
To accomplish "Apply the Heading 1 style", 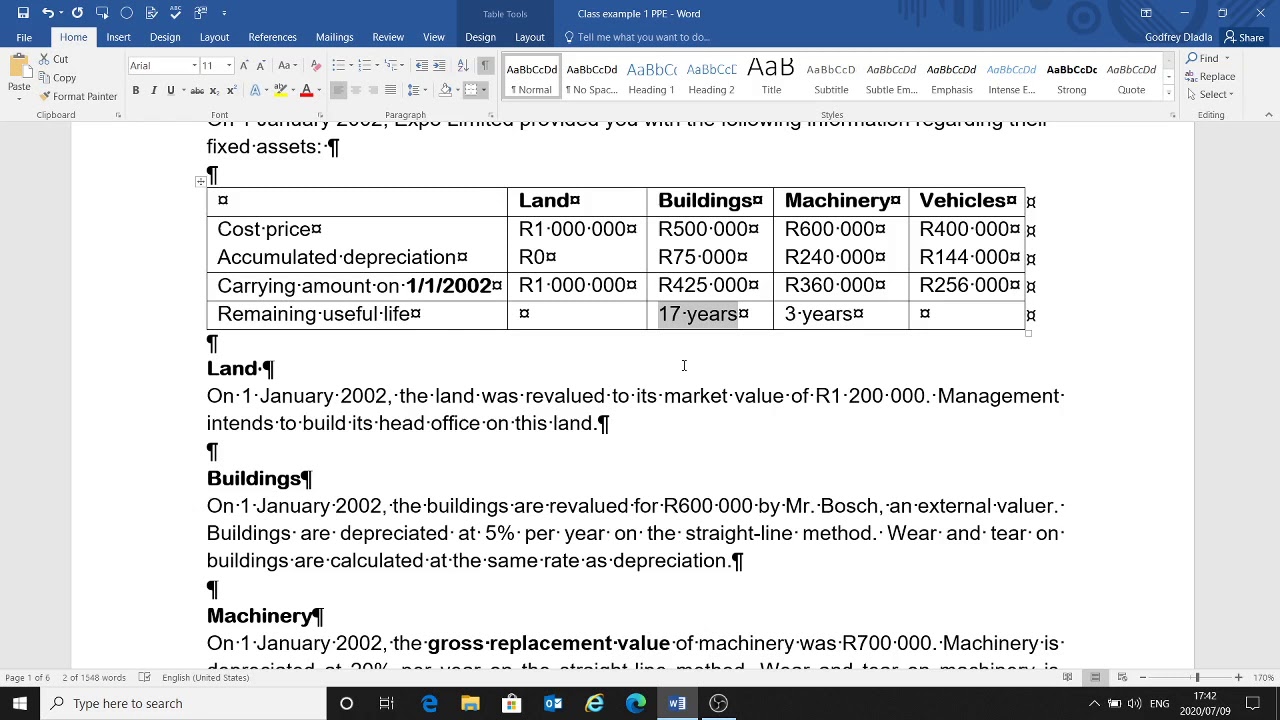I will tap(651, 77).
